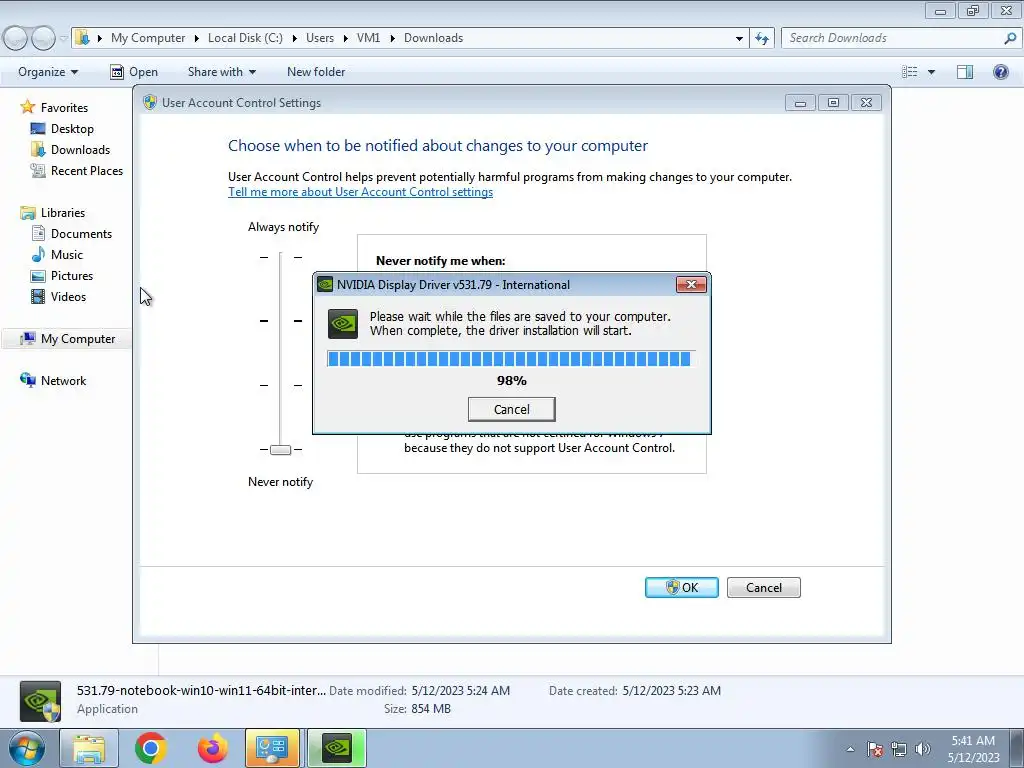Open Windows Explorer from the taskbar

tap(89, 748)
